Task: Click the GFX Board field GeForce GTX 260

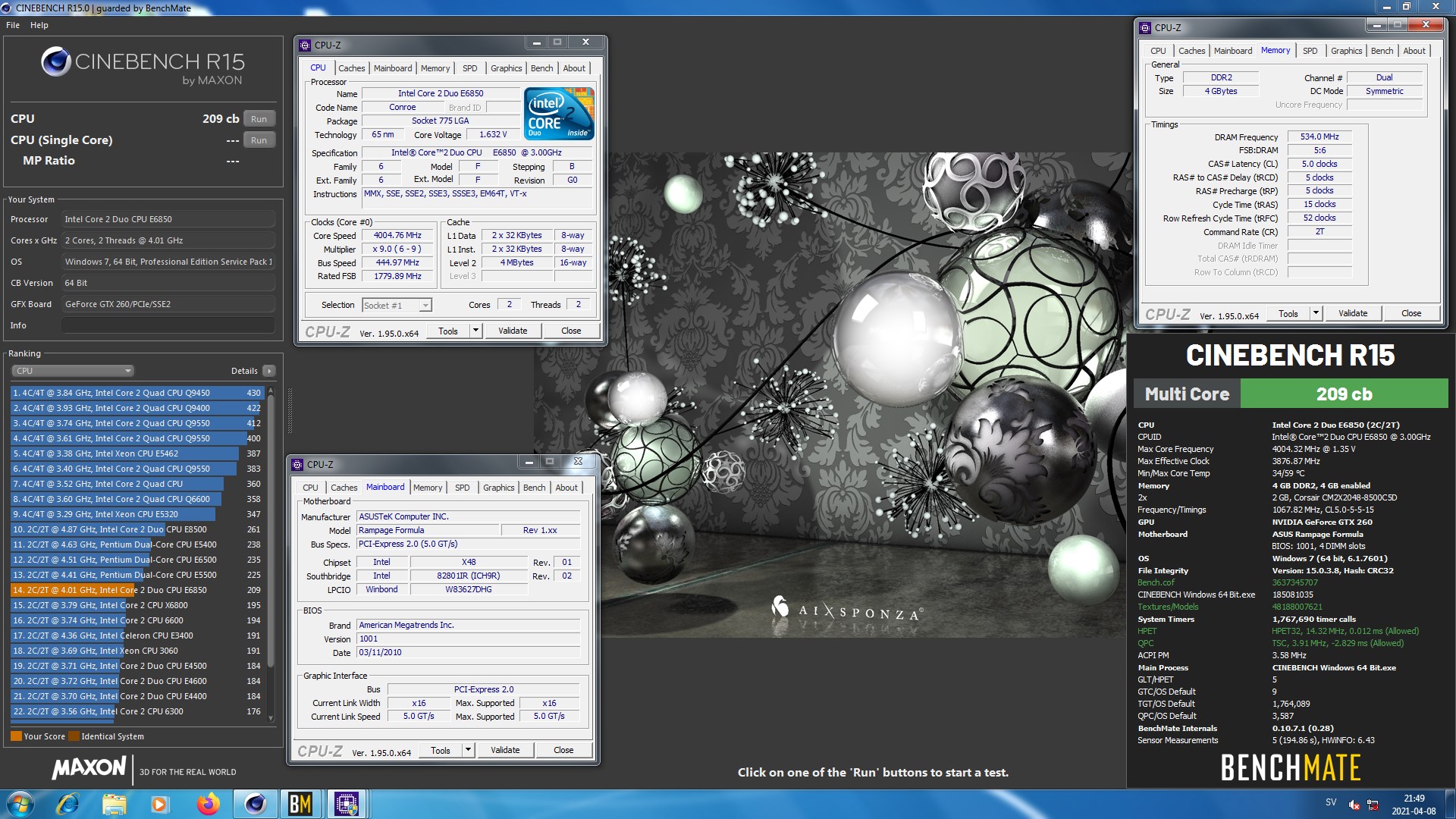Action: point(168,304)
